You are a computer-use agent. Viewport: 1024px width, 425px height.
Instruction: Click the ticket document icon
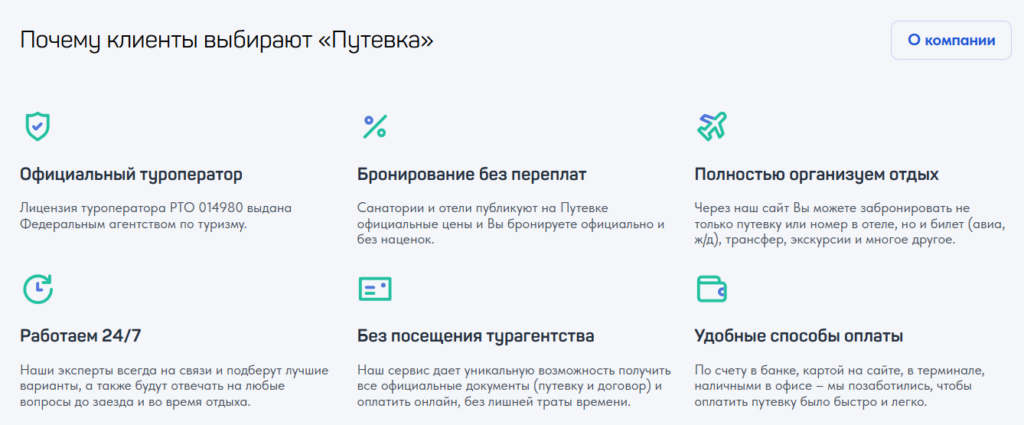(x=375, y=289)
